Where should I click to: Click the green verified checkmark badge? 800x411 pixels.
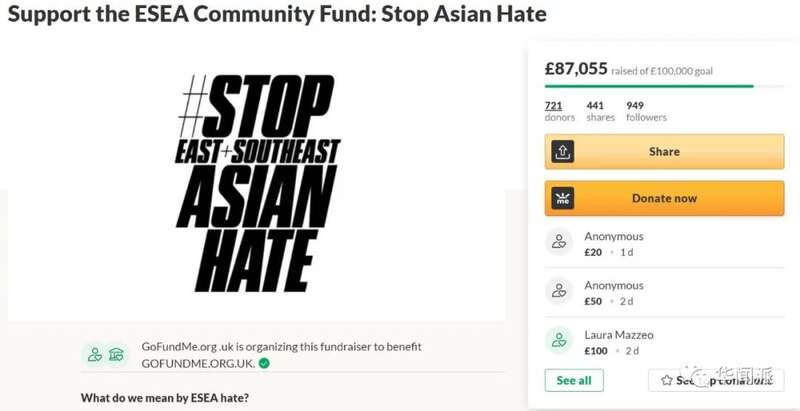click(264, 364)
